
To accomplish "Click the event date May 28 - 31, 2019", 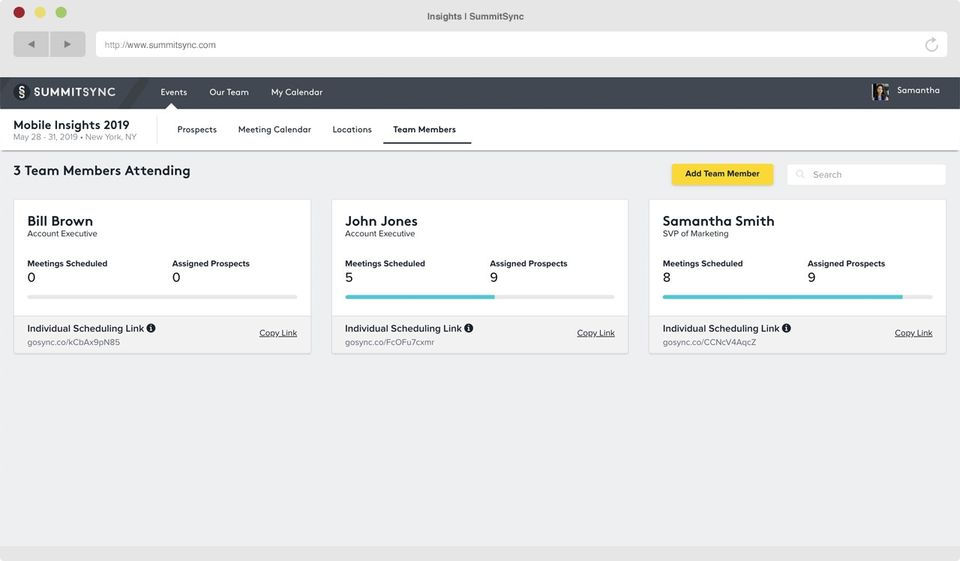I will point(45,137).
